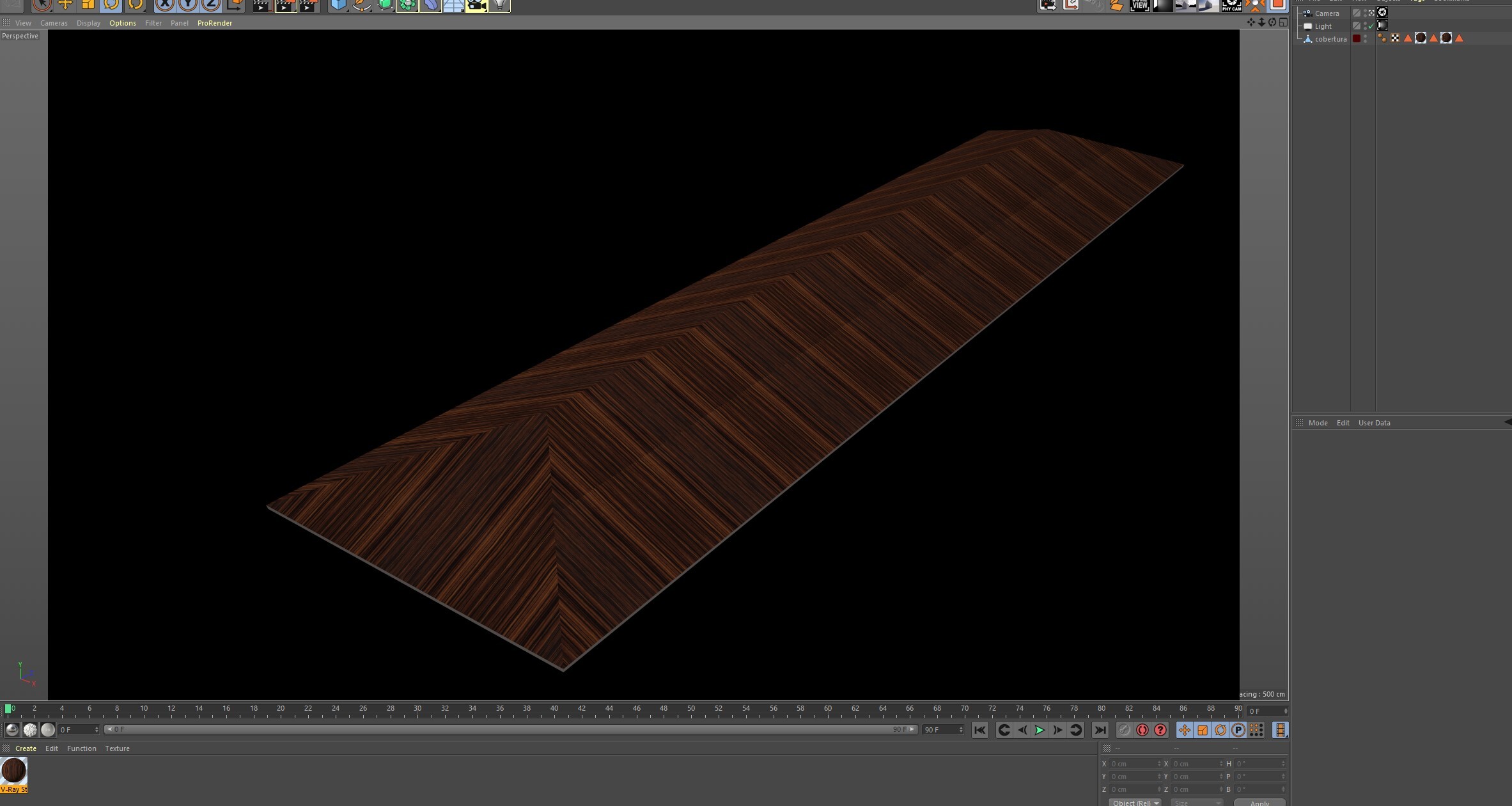Open the spline Pen tool
1512x806 pixels.
361,5
